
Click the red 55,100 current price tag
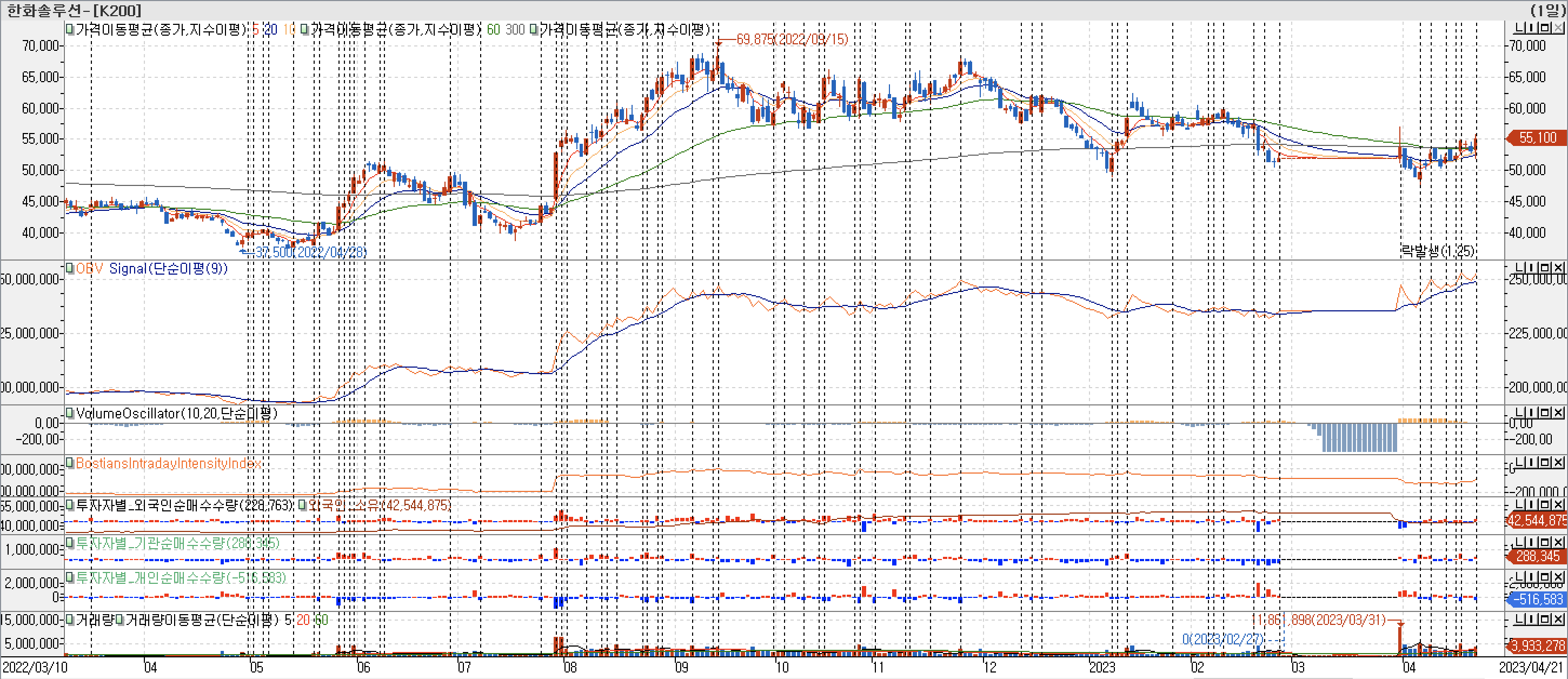pyautogui.click(x=1537, y=137)
